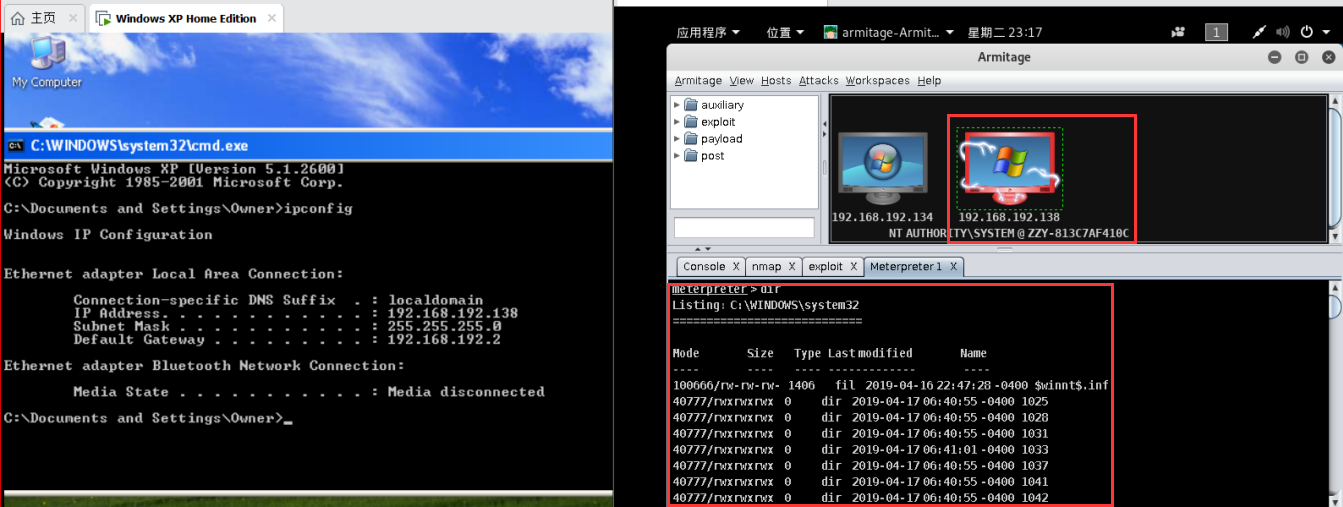Click the payload folder icon
Screen dimensions: 1343x507
coord(692,139)
